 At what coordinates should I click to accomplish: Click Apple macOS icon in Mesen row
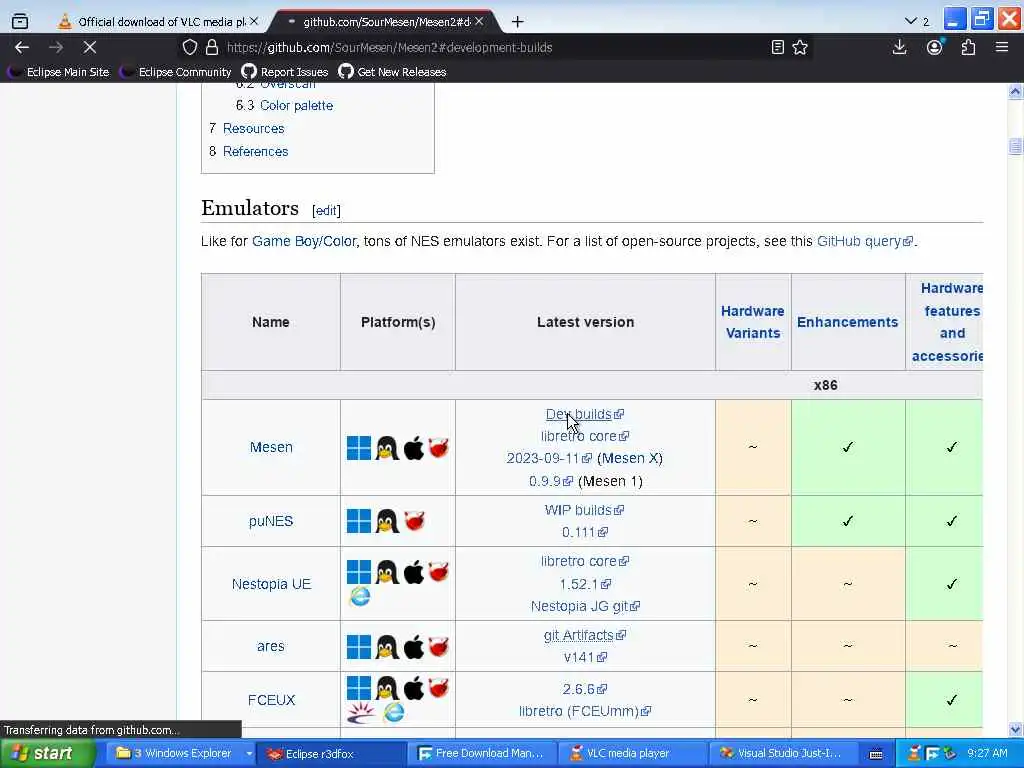(x=413, y=448)
